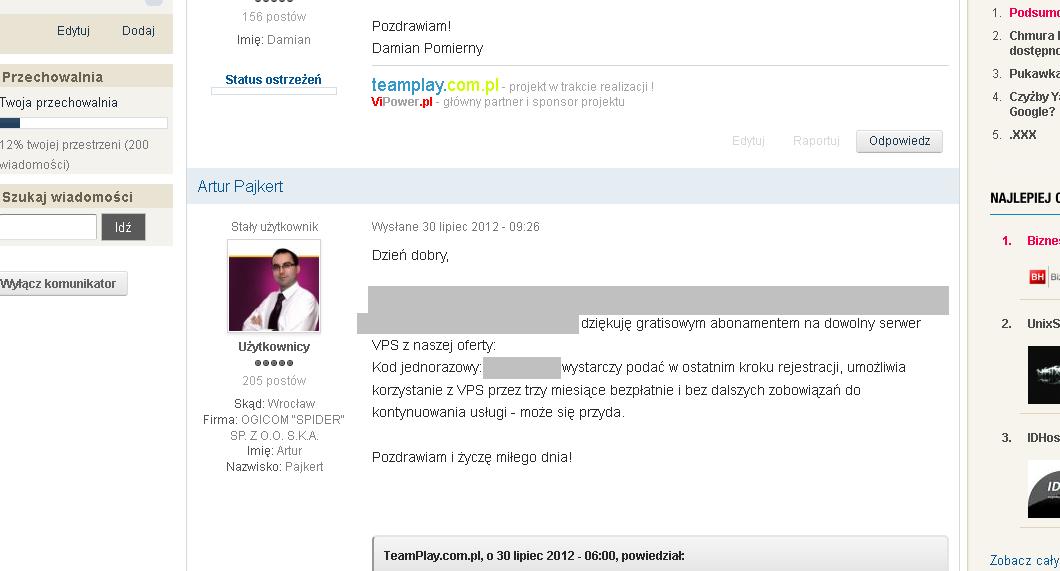1060x571 pixels.
Task: Click the Zobacz cały link
Action: point(1025,560)
